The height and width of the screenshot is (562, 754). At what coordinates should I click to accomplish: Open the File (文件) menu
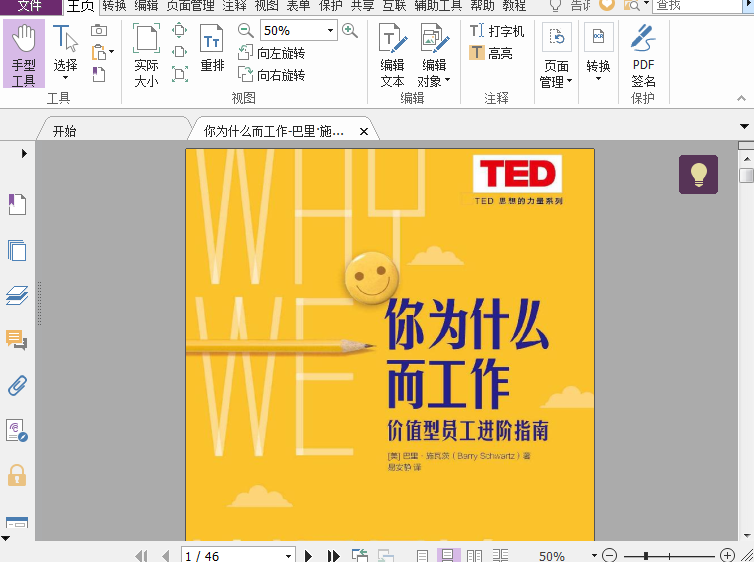(x=30, y=6)
